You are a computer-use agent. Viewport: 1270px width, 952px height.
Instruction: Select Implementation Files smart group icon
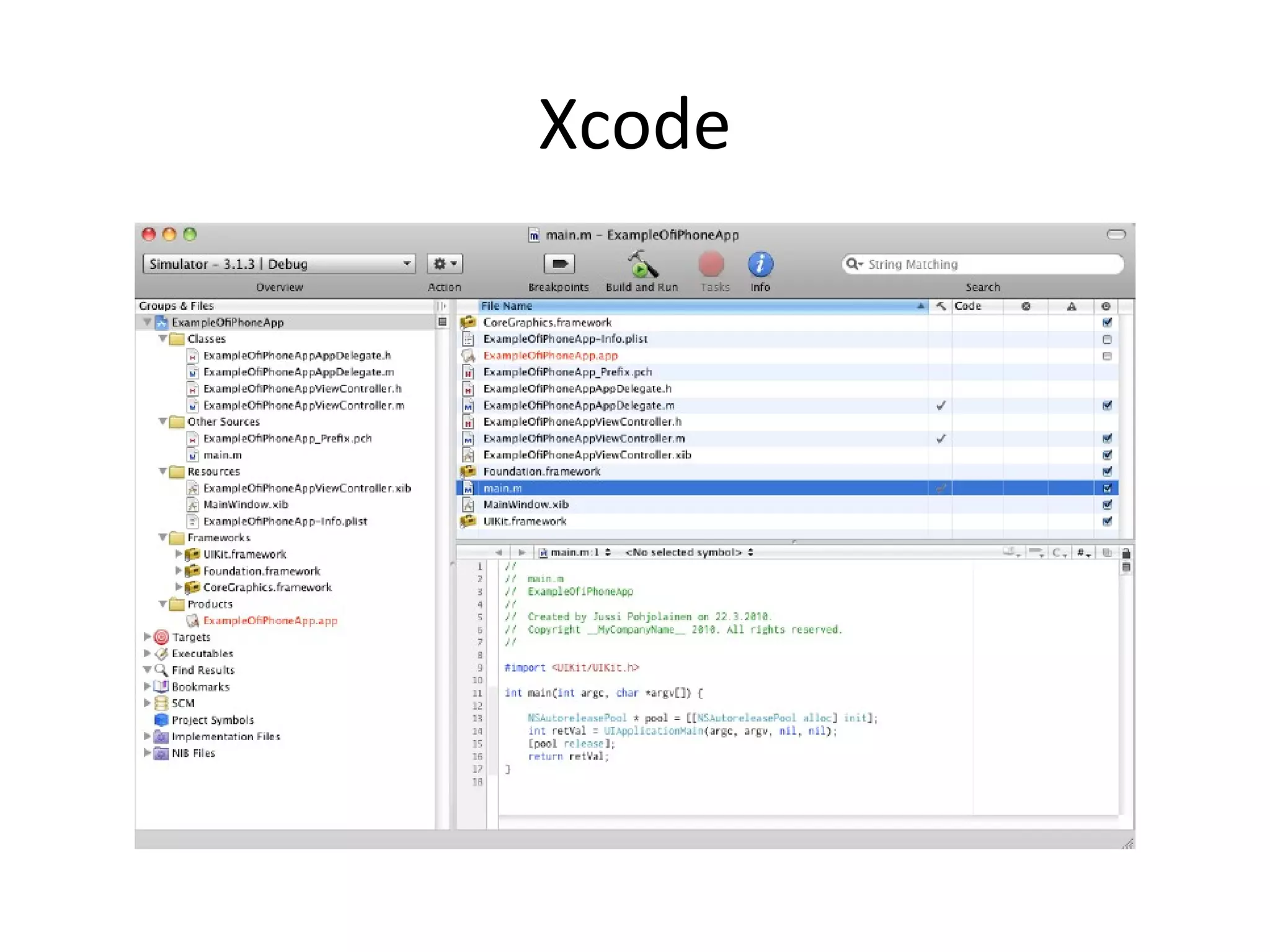point(161,736)
